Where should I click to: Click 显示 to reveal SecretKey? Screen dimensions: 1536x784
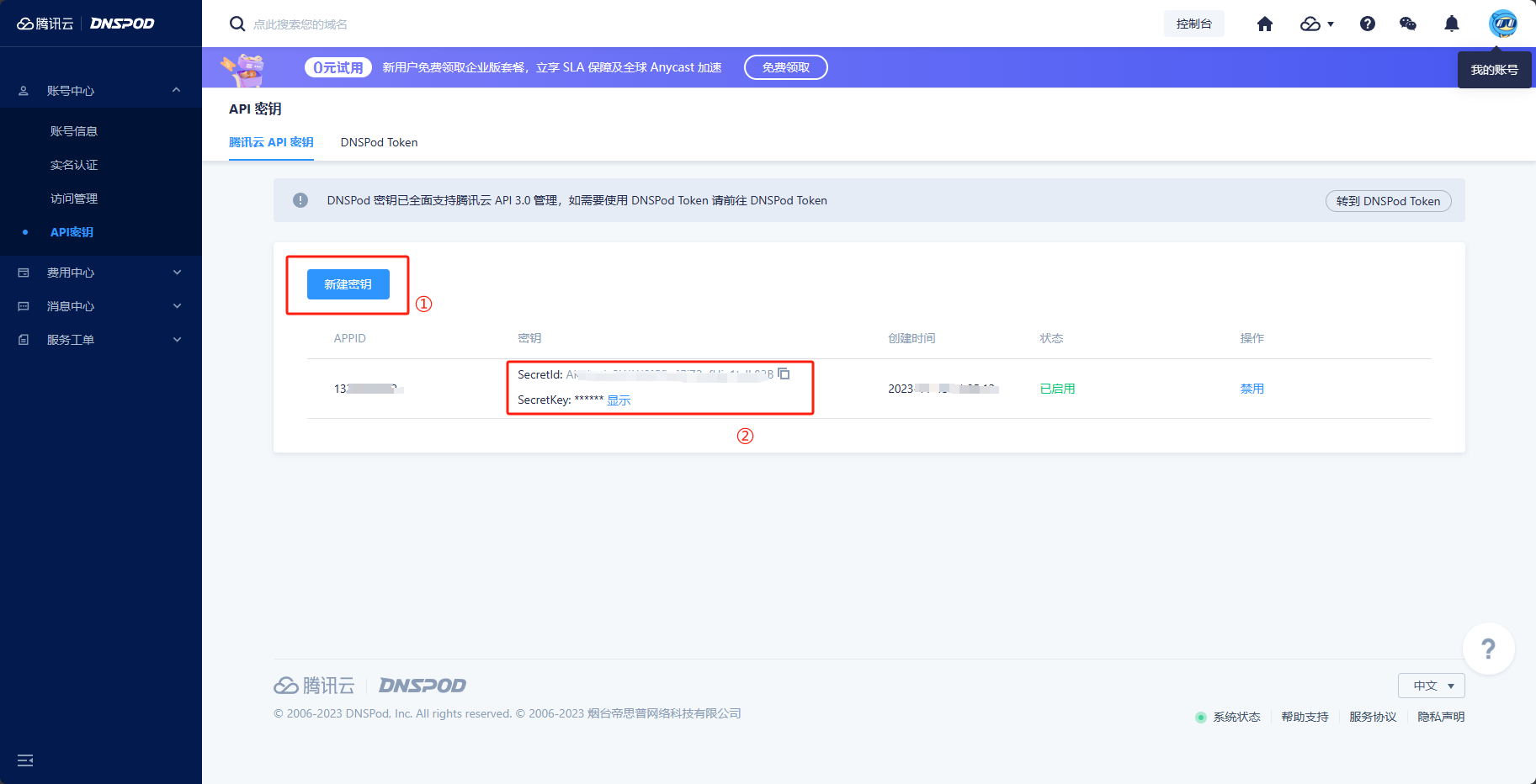click(x=619, y=400)
